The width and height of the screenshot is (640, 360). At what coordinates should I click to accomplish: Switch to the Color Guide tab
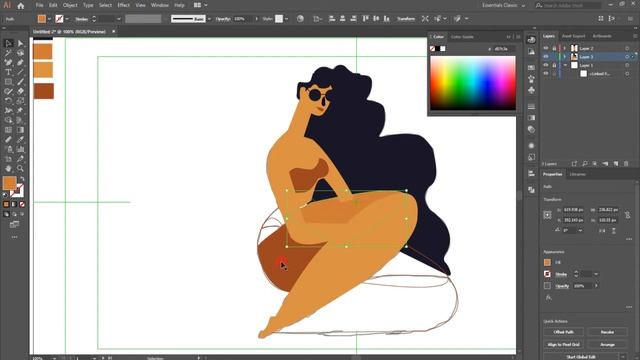[x=462, y=37]
